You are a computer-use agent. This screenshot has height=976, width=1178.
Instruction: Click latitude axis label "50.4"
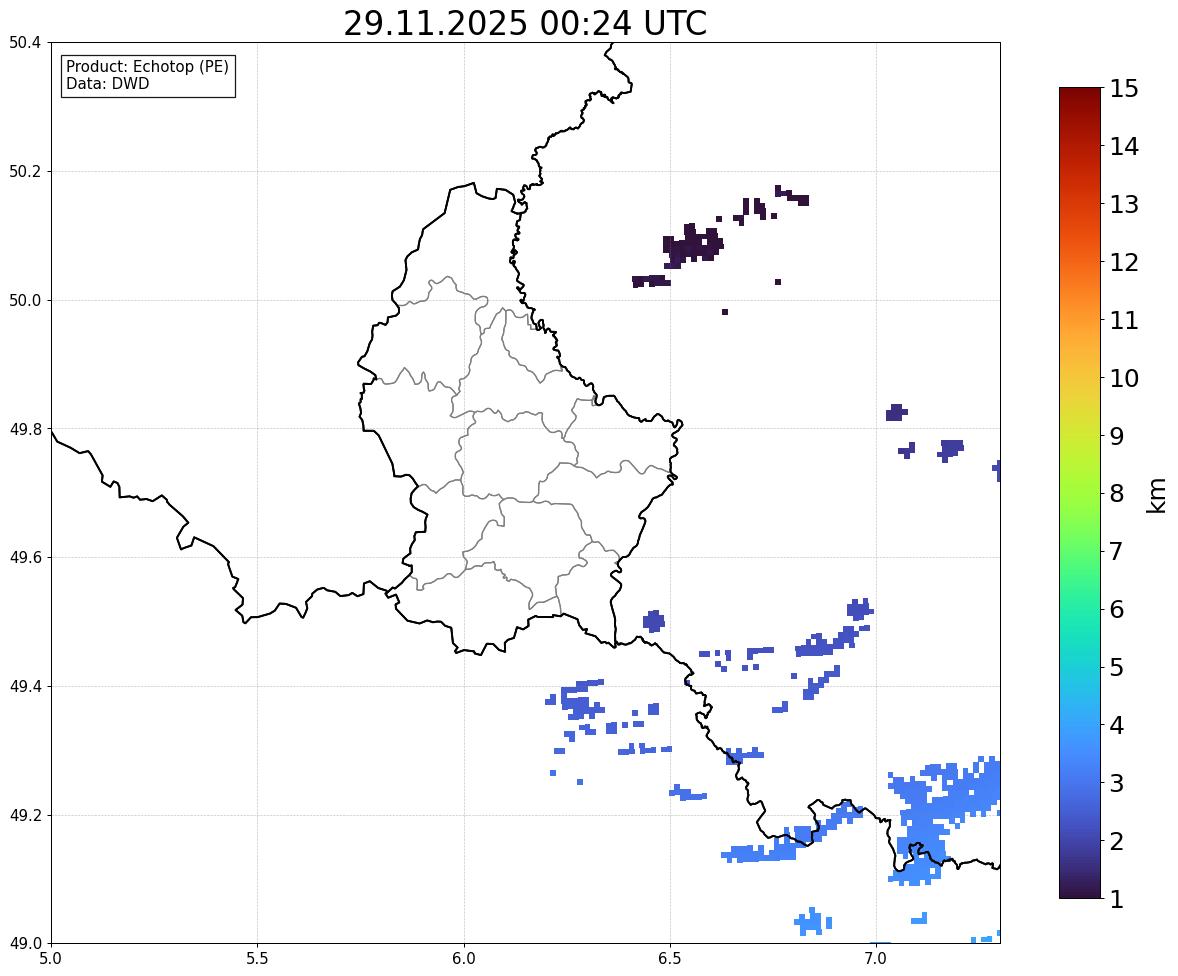[25, 43]
